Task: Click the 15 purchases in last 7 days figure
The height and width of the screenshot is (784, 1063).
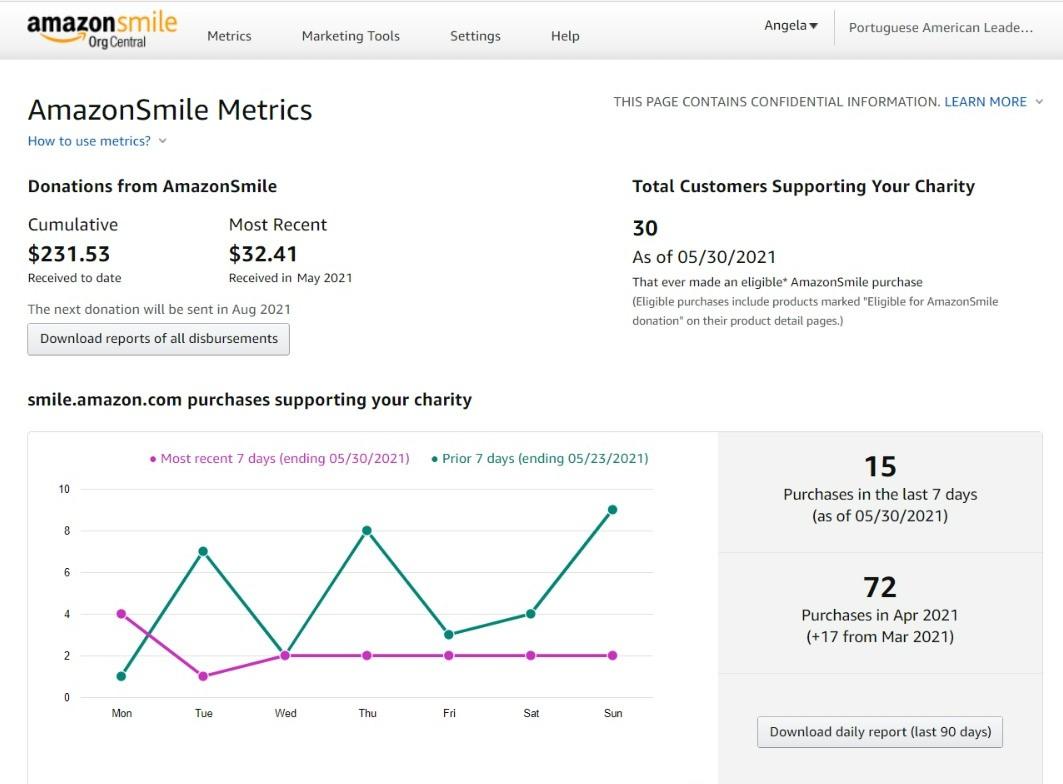Action: click(x=880, y=467)
